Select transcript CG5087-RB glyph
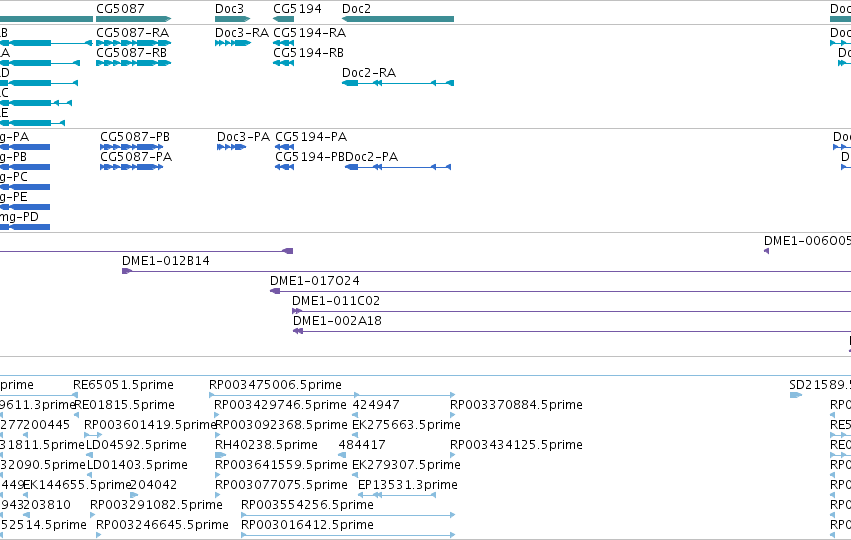The height and width of the screenshot is (540, 851). click(134, 63)
